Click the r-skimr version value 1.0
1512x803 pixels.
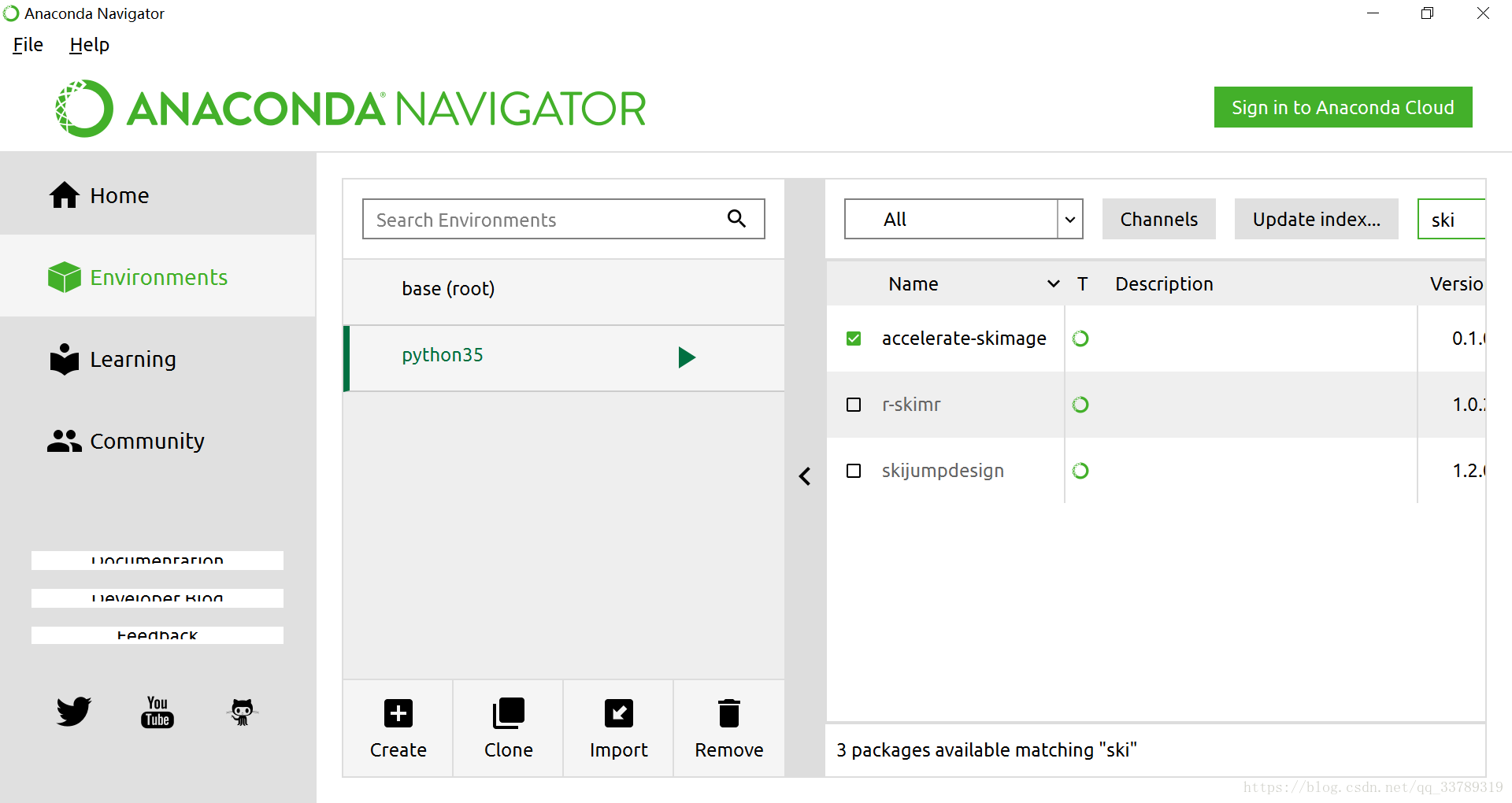(x=1469, y=405)
